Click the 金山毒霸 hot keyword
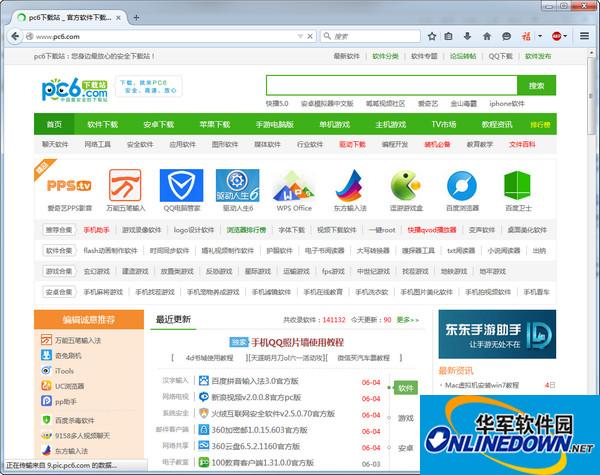600x475 pixels. point(463,104)
